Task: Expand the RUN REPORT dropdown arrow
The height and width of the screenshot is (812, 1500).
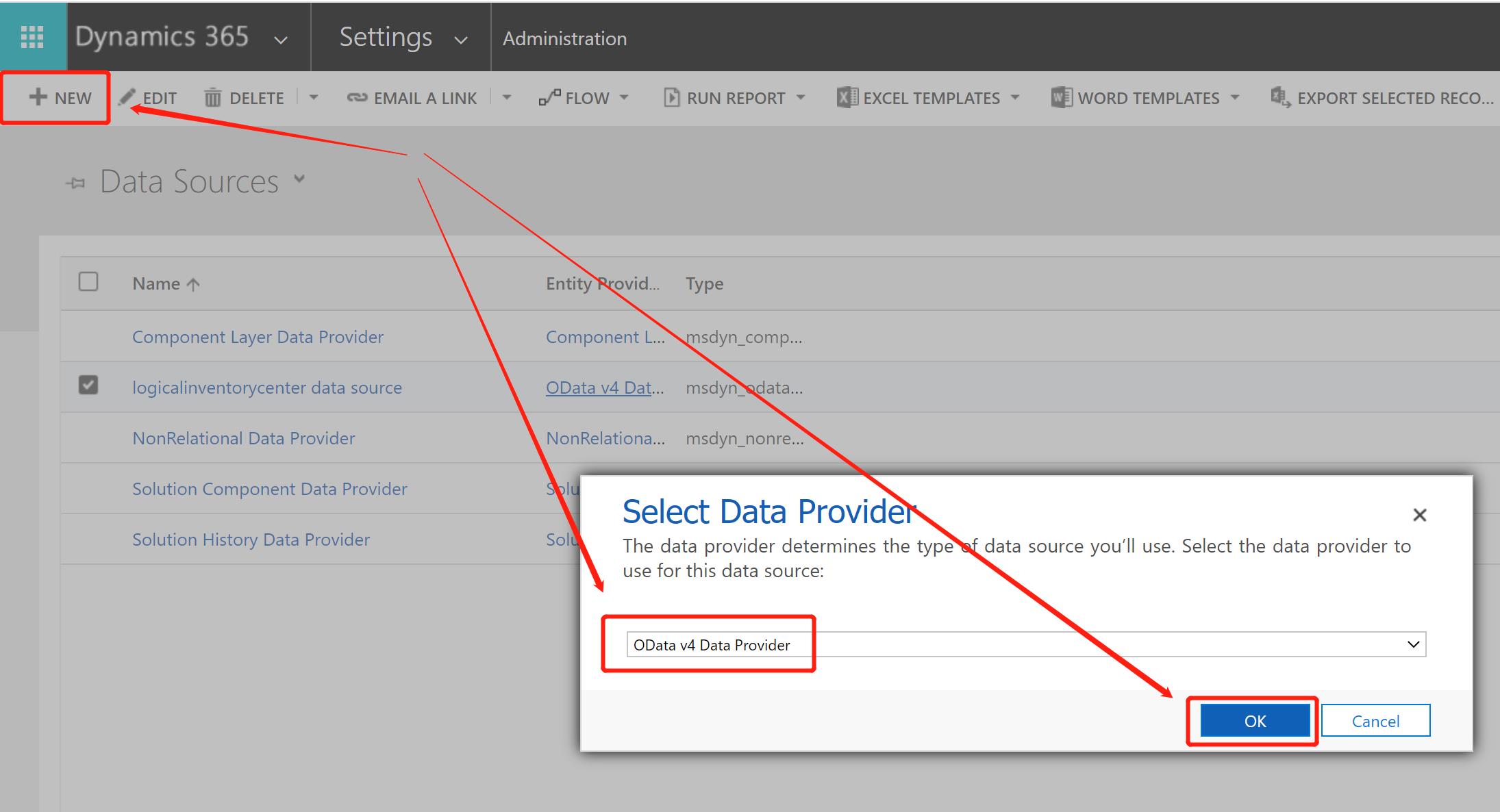Action: coord(801,97)
